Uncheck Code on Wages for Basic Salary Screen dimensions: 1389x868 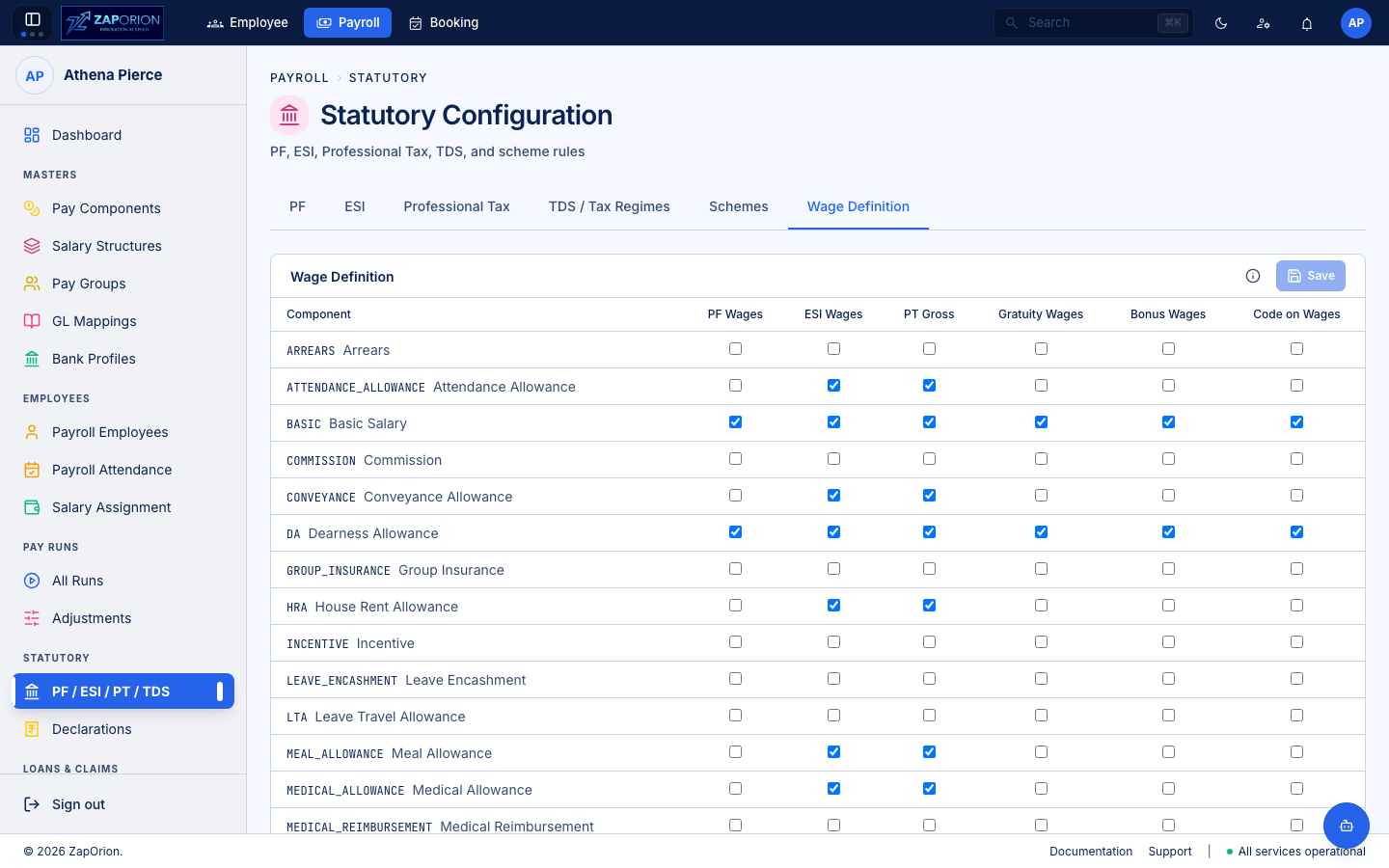1297,422
